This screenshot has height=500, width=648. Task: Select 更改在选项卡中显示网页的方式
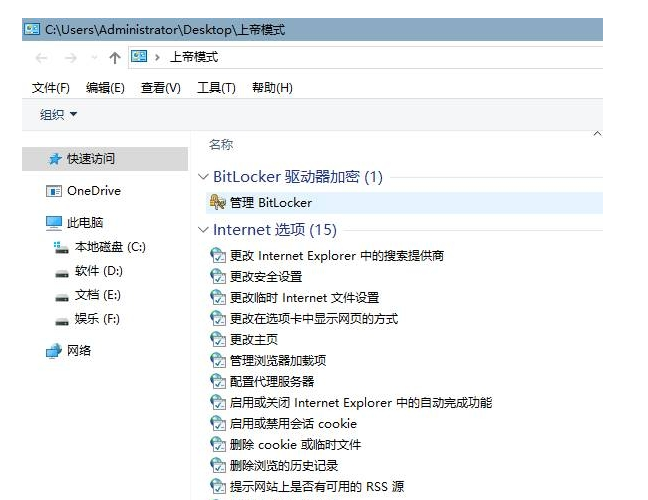pyautogui.click(x=314, y=319)
